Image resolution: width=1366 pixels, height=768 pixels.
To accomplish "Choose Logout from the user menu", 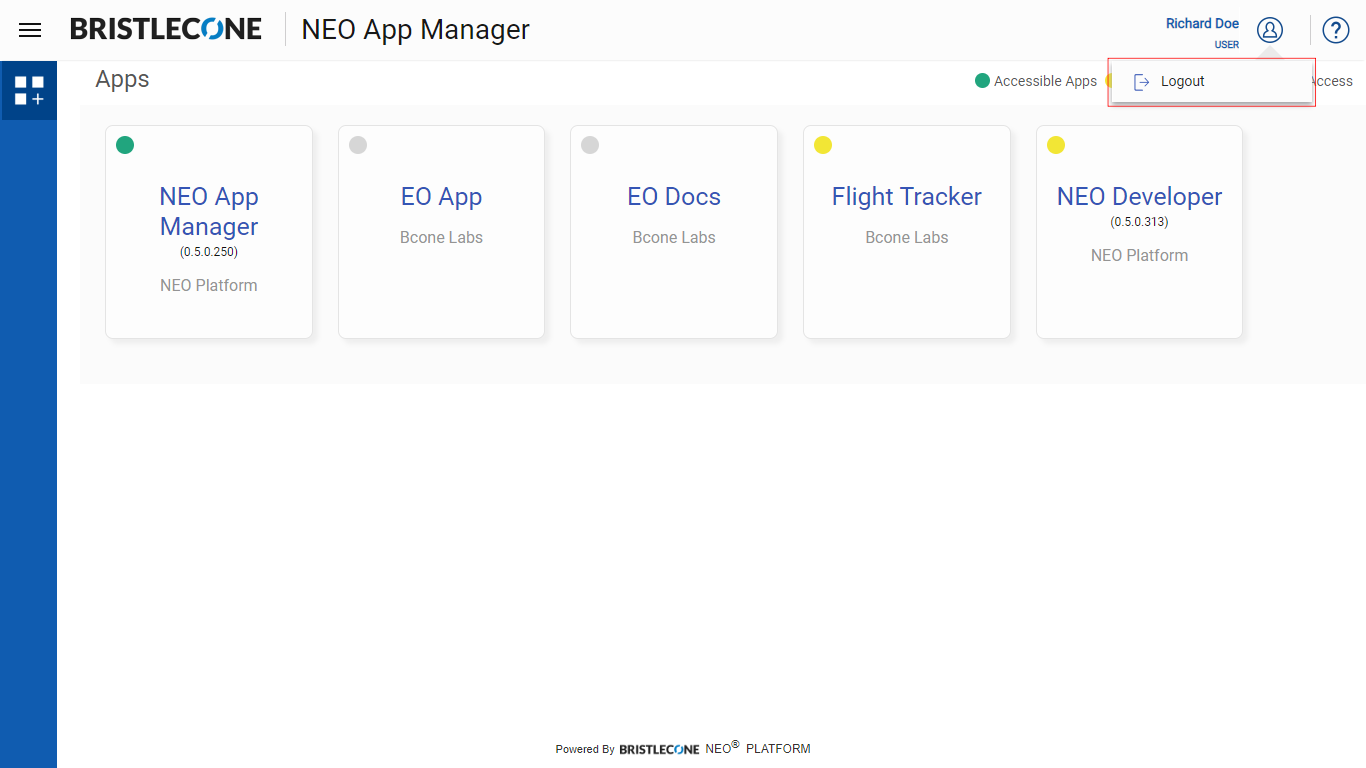I will (x=1211, y=82).
